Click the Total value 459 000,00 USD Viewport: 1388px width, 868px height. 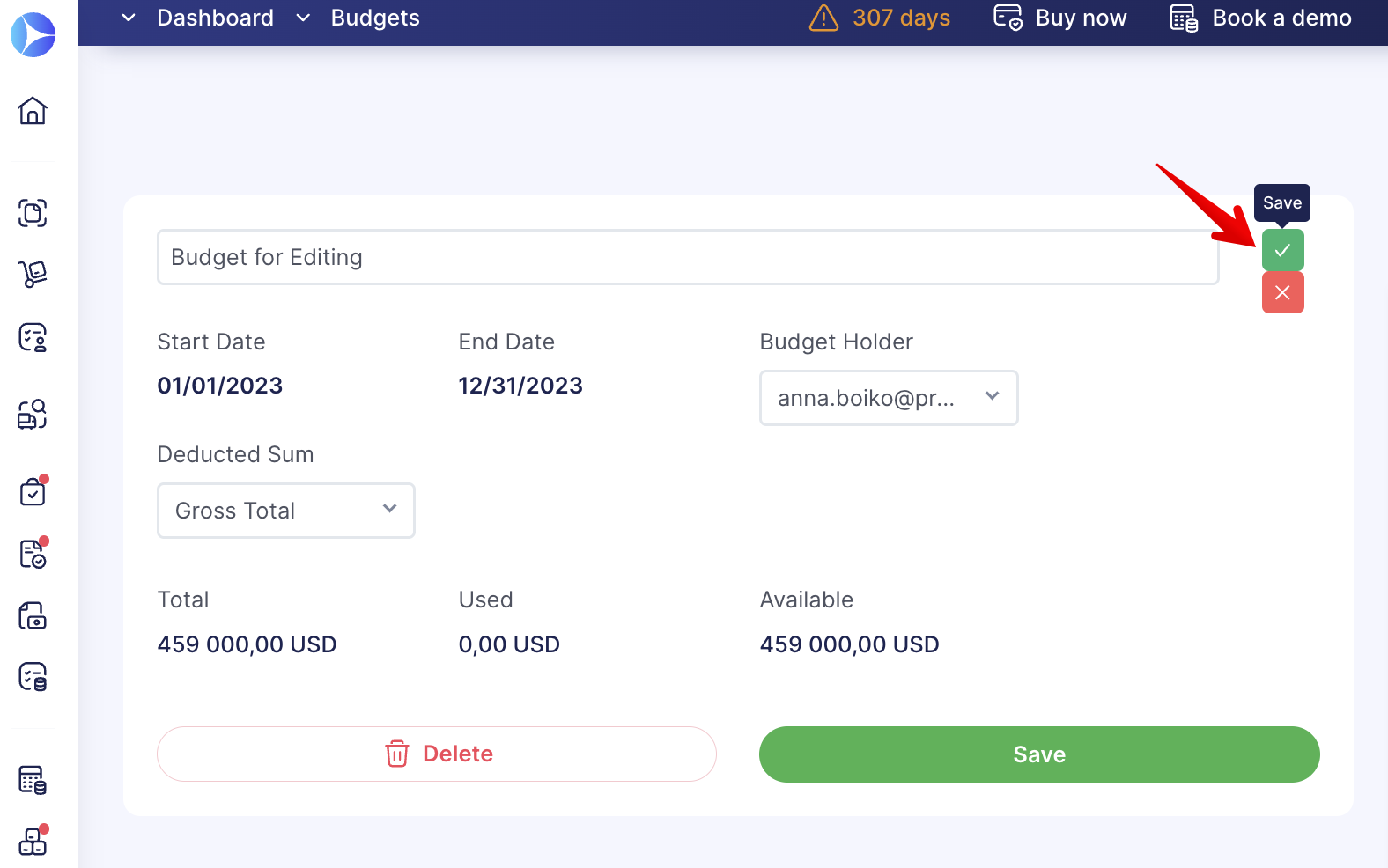247,644
